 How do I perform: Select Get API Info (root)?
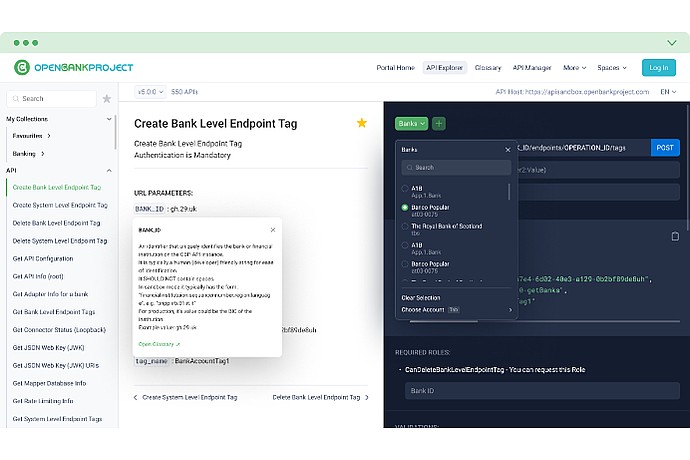[38, 276]
